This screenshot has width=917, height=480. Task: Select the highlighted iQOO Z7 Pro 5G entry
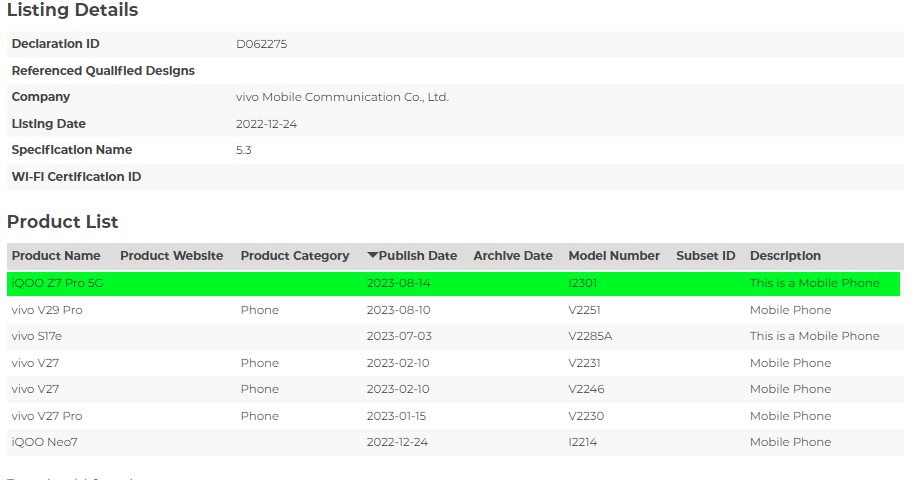point(57,284)
